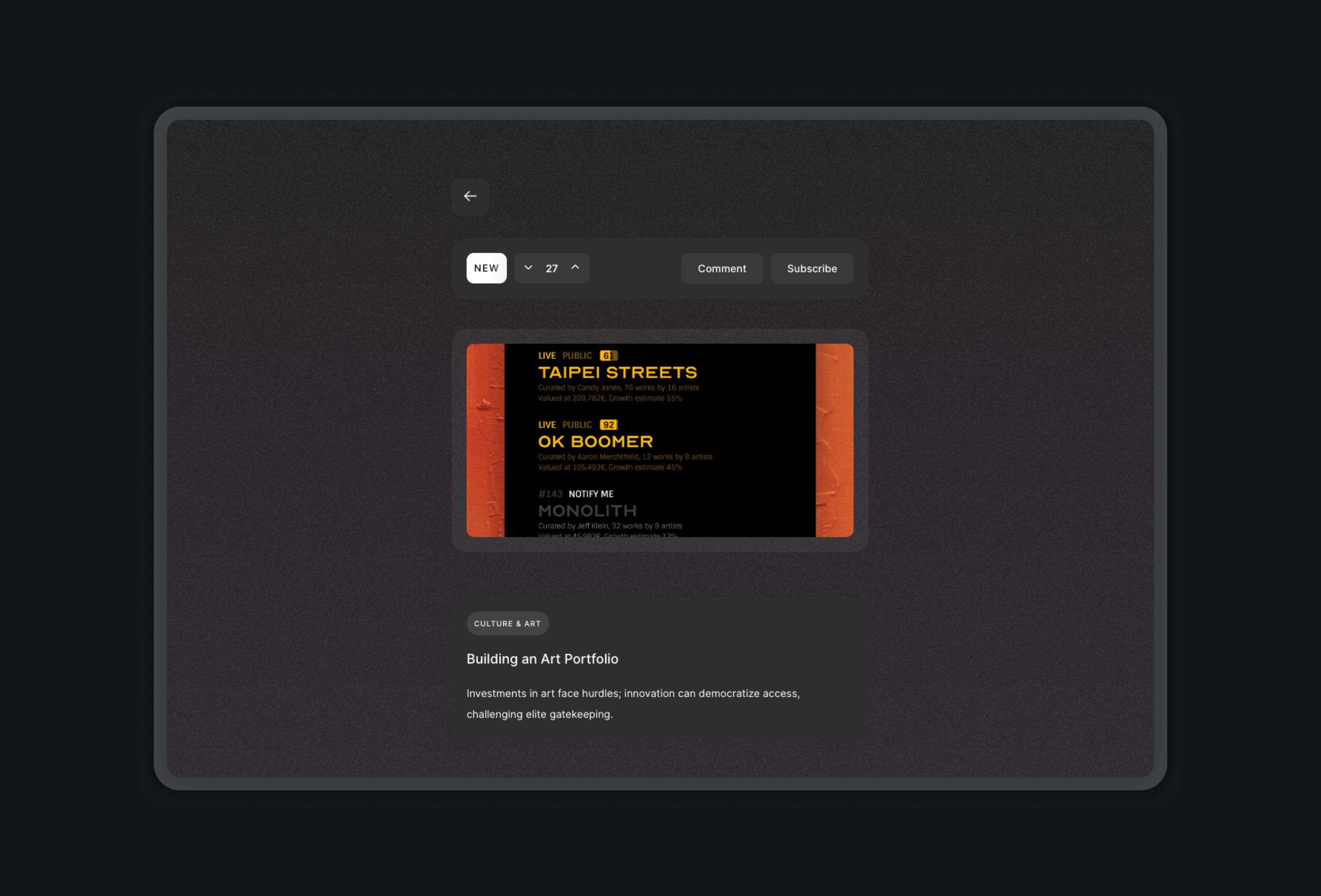Open the Building an Art Portfolio title
This screenshot has width=1321, height=896.
tap(542, 659)
